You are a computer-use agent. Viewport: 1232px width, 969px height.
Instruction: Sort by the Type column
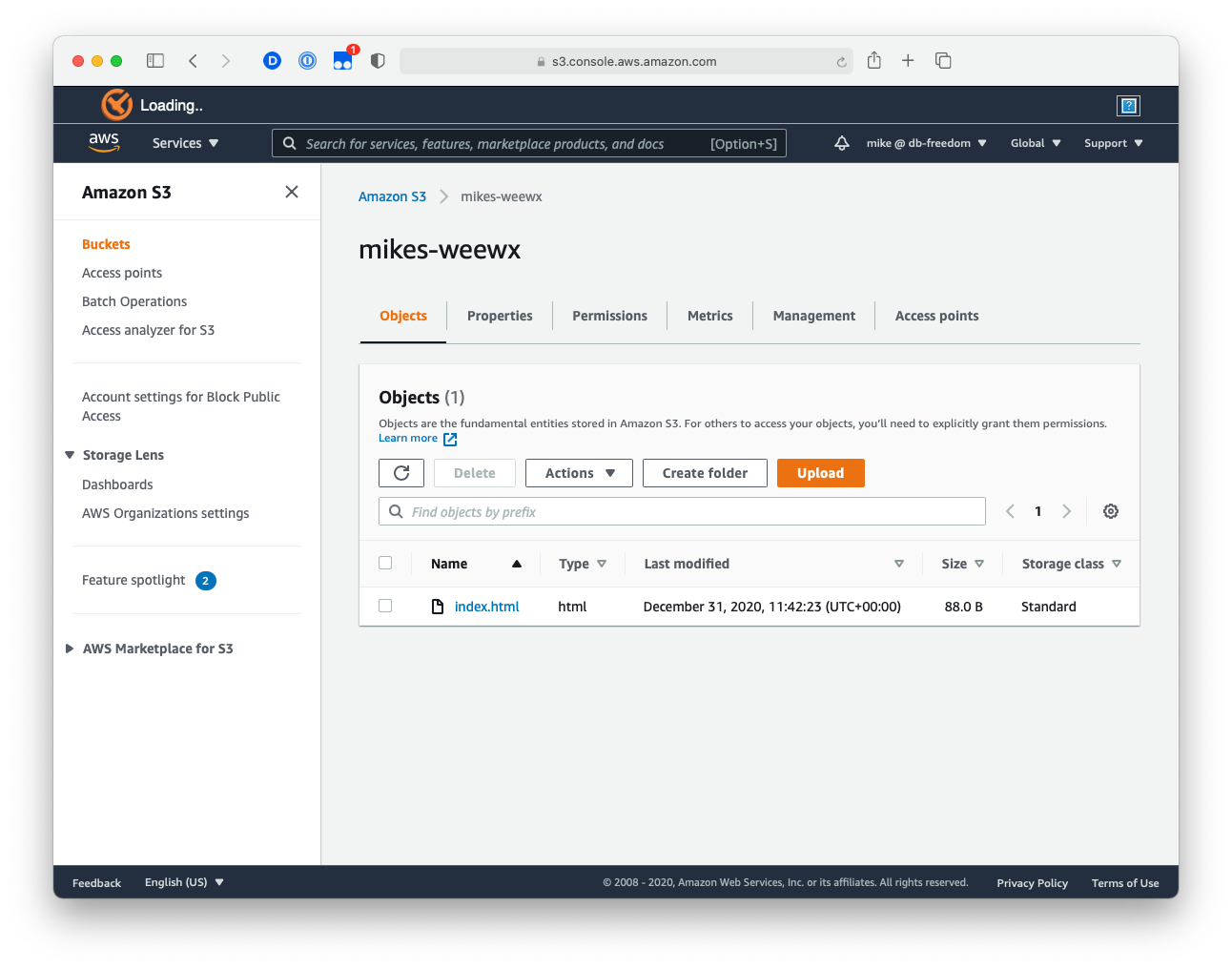(x=583, y=564)
